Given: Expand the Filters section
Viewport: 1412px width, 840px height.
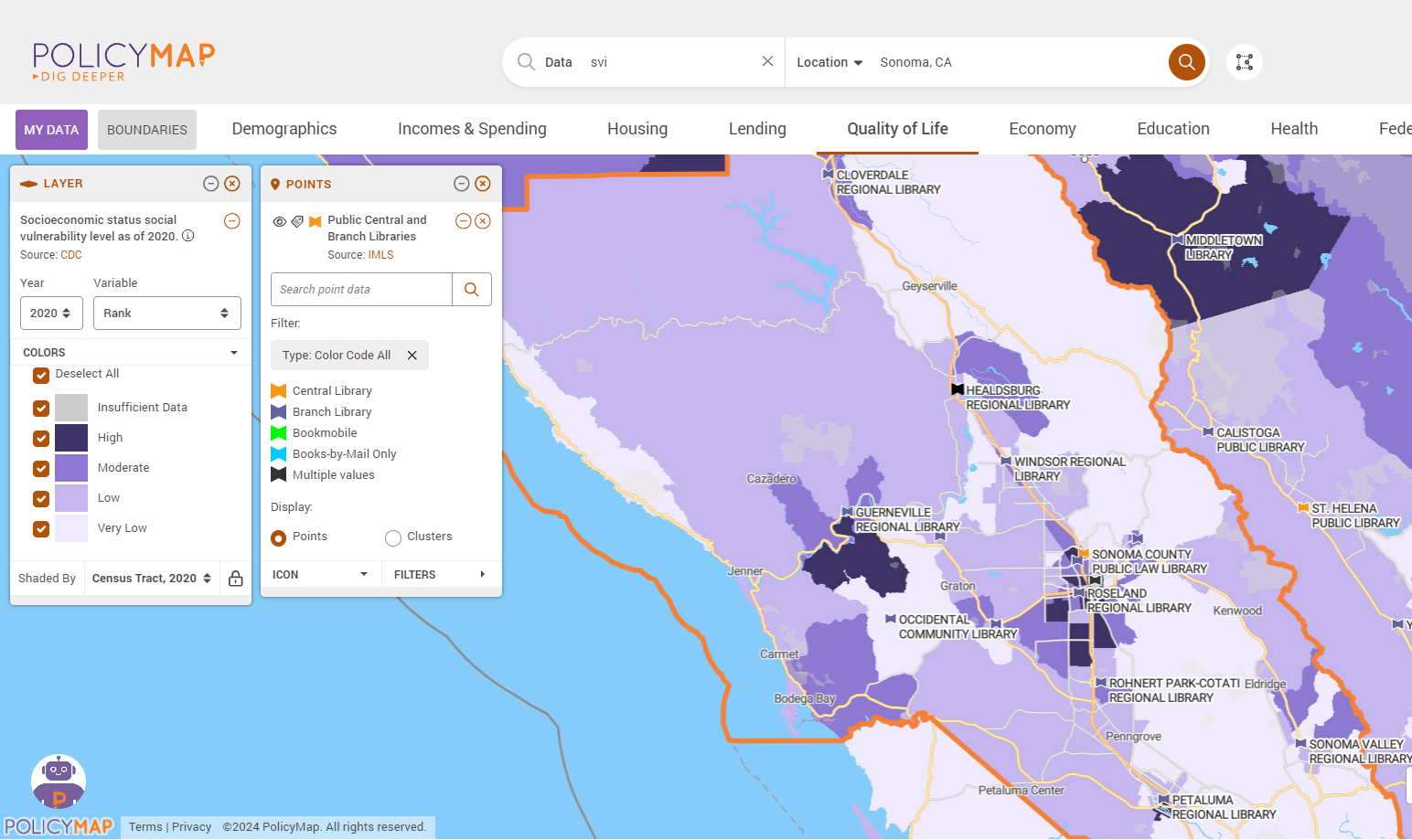Looking at the screenshot, I should tap(440, 575).
